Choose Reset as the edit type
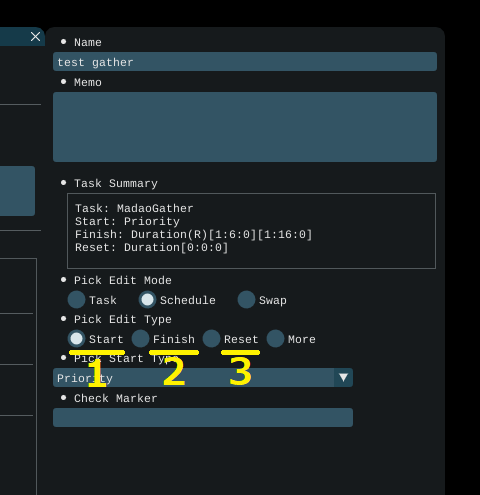Viewport: 480px width, 495px height. click(211, 339)
